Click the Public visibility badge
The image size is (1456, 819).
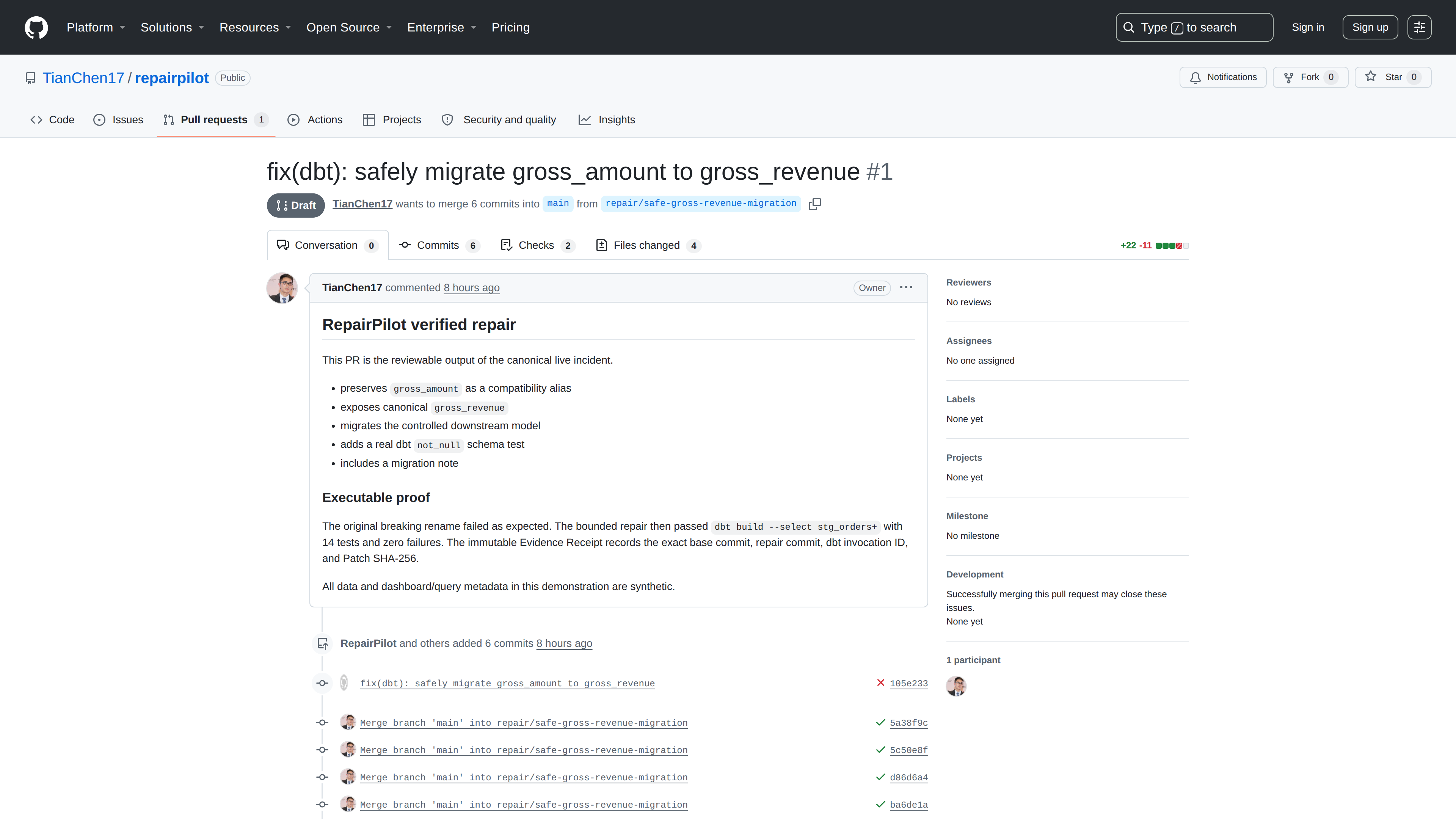coord(232,77)
